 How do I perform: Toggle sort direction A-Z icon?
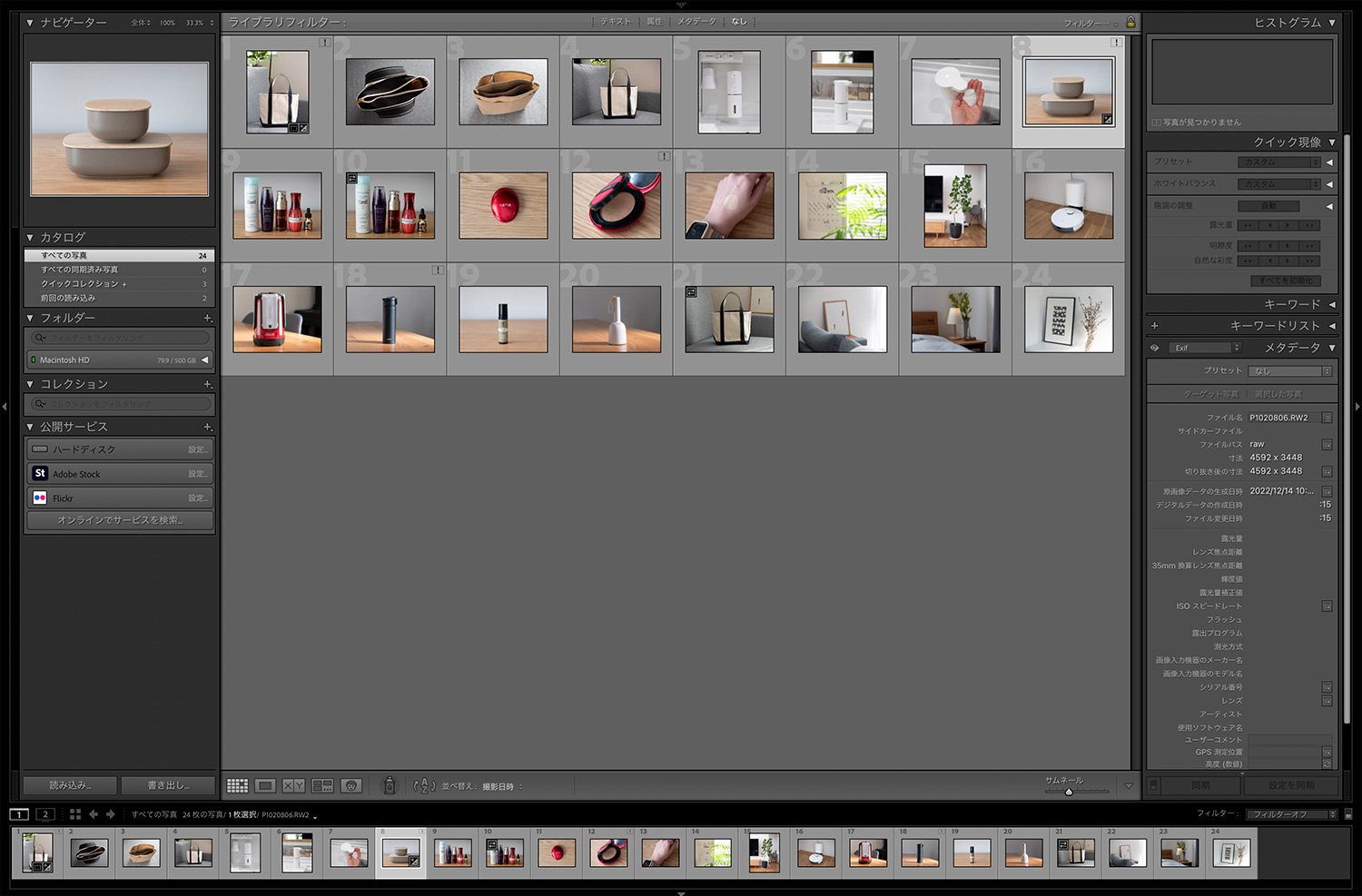pyautogui.click(x=424, y=786)
